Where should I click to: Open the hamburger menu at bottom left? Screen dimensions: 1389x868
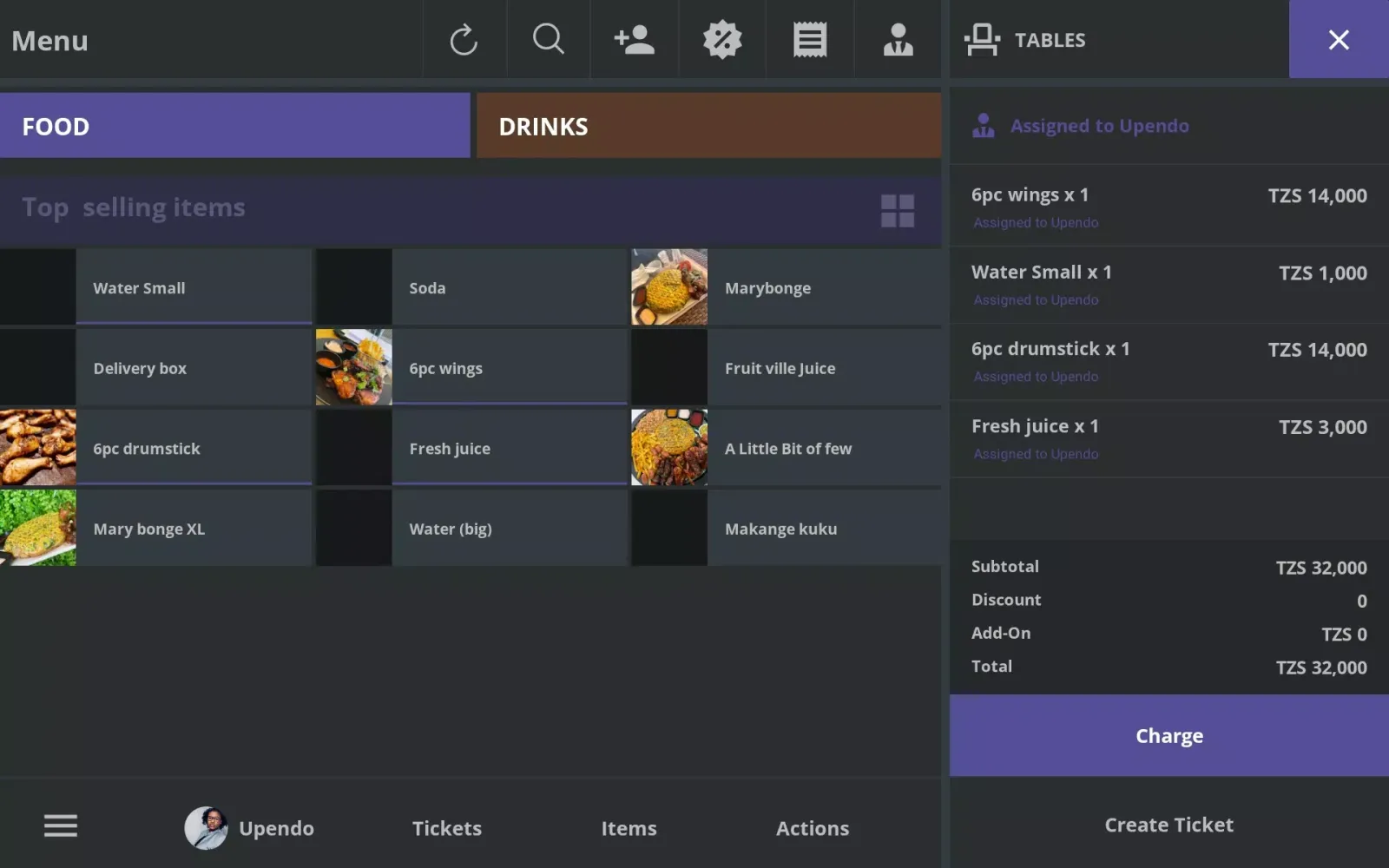click(x=61, y=826)
